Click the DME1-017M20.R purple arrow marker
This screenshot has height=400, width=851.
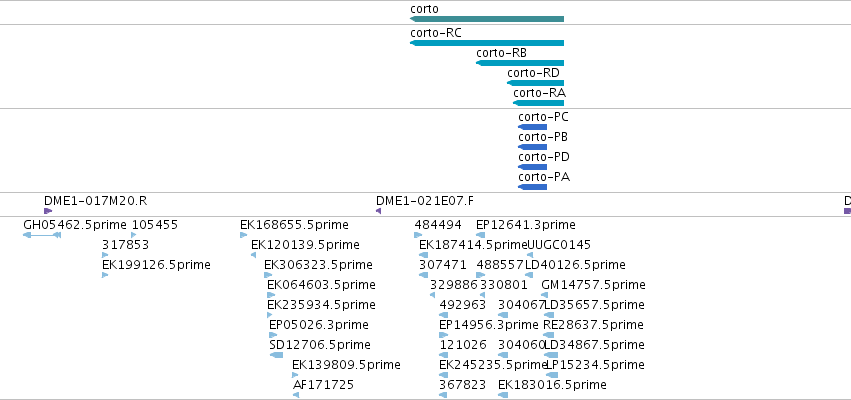point(48,211)
